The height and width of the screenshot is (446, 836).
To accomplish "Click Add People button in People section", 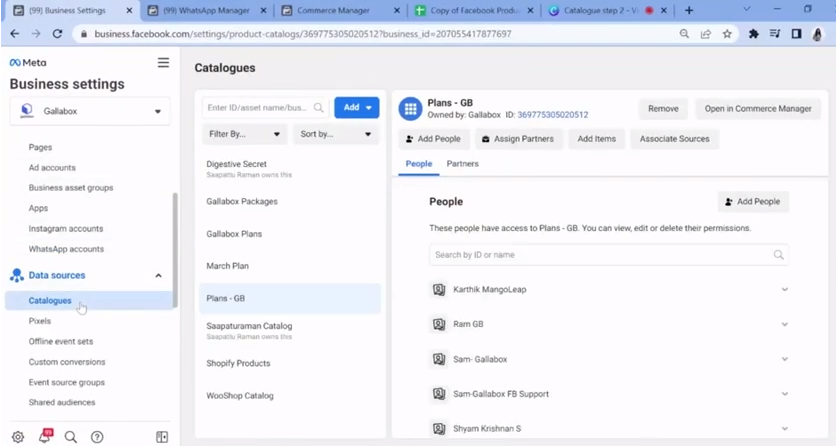I will point(753,201).
